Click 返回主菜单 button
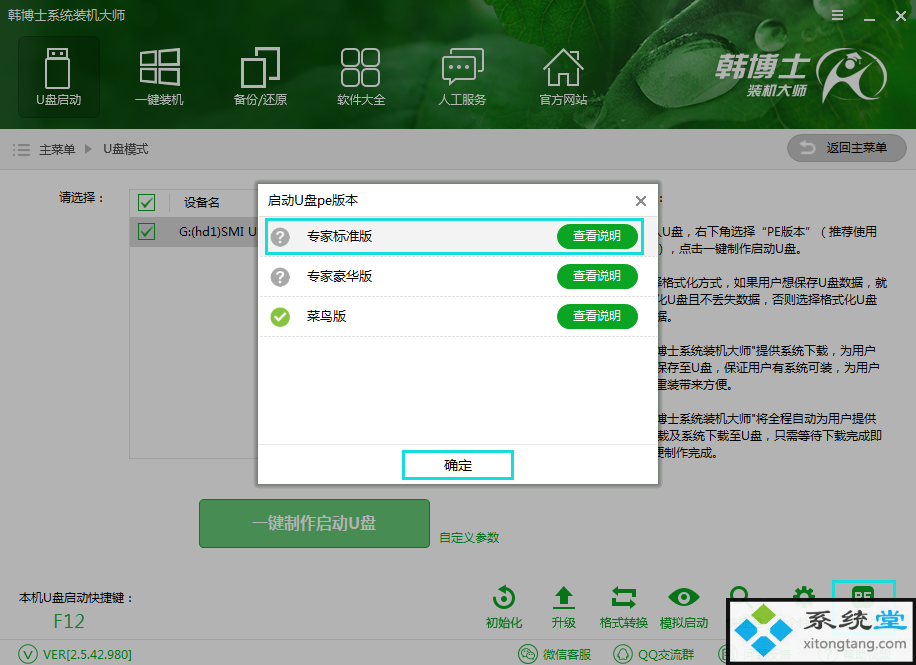916x665 pixels. [846, 148]
